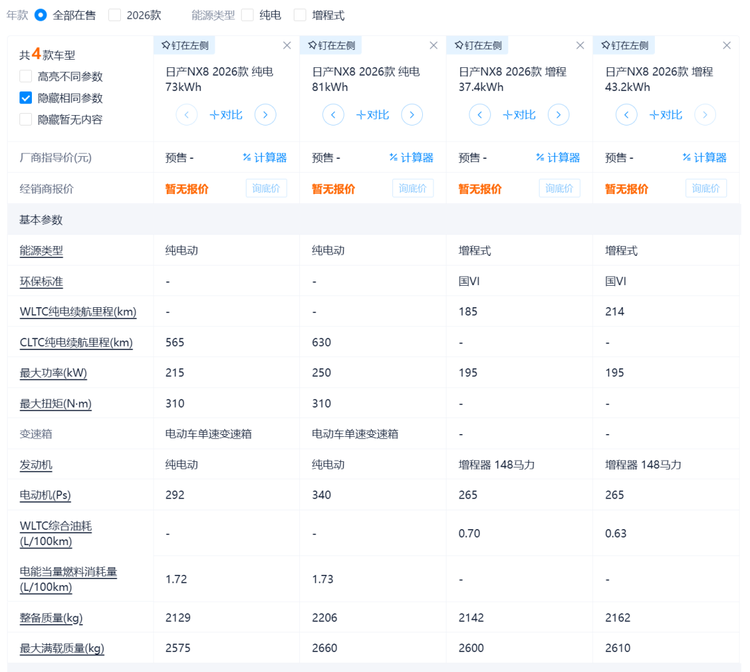Image resolution: width=750 pixels, height=672 pixels.
Task: Select the 全部在售 radio option
Action: 41,15
